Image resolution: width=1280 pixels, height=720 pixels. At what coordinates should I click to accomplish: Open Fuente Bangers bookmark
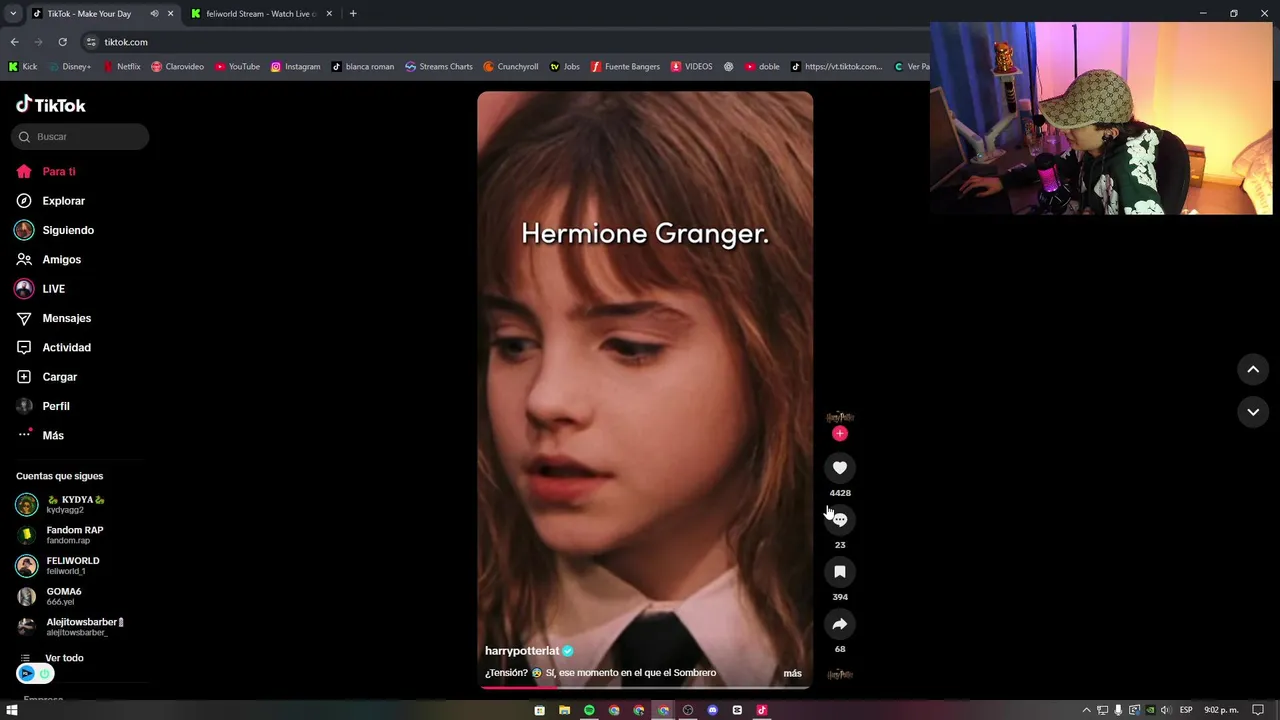[625, 67]
